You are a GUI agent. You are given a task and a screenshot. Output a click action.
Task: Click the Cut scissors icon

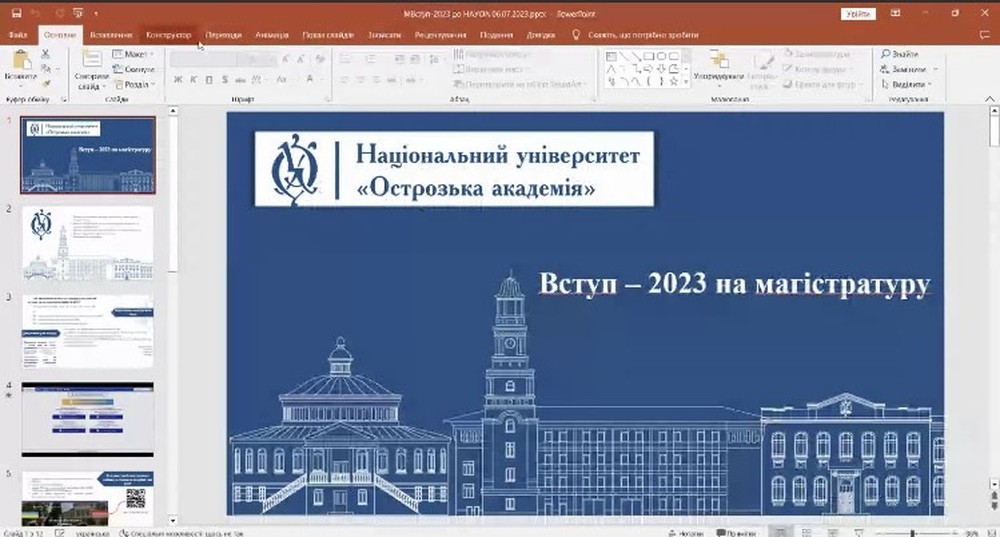point(46,54)
